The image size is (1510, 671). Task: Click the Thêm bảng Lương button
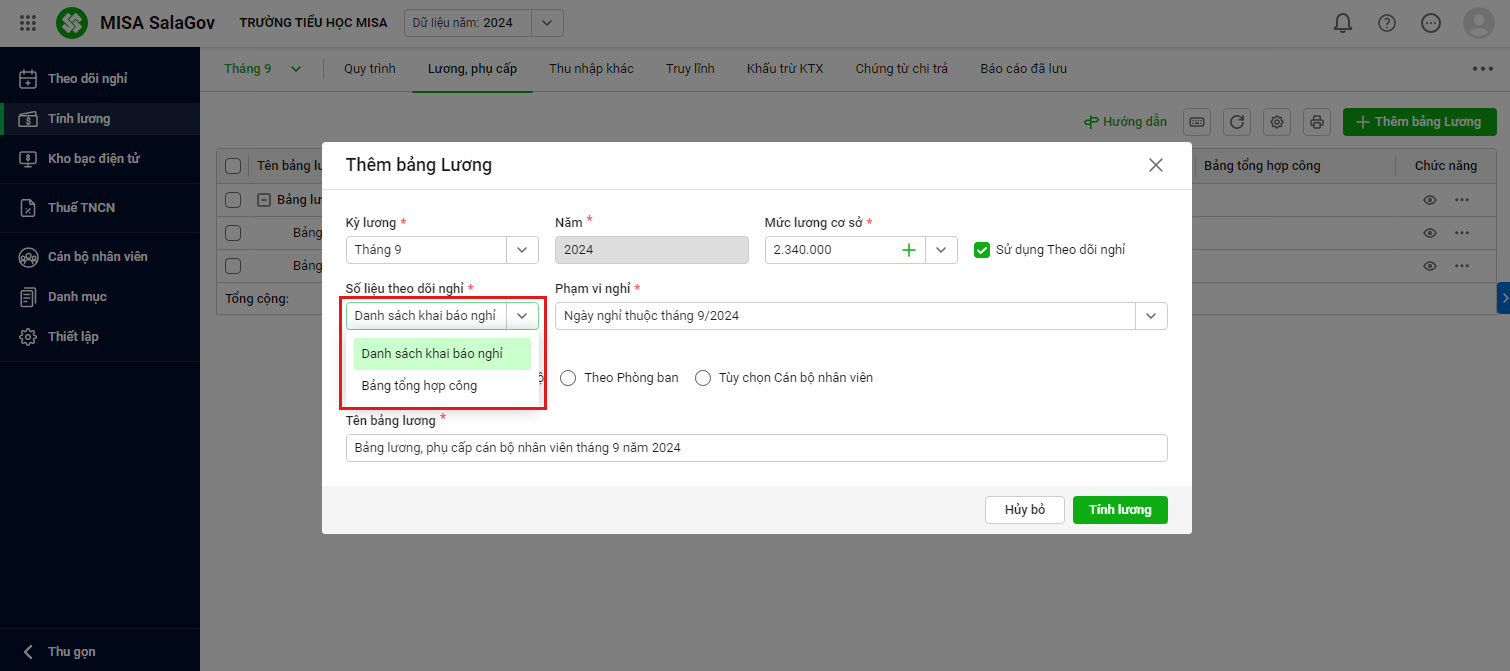click(1419, 122)
